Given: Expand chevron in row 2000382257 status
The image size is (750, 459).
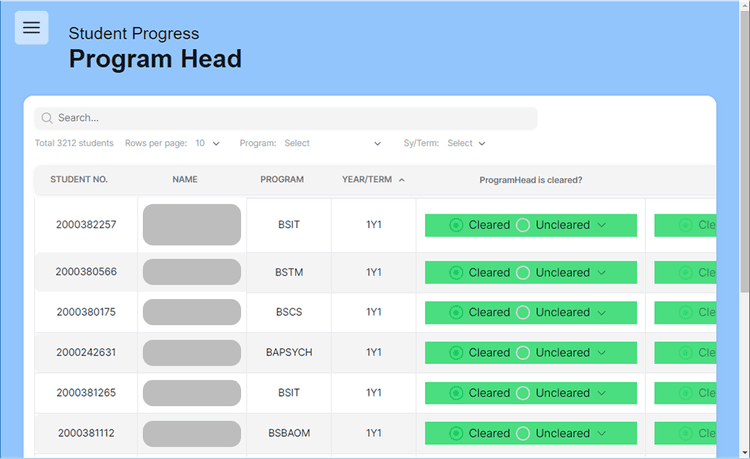Looking at the screenshot, I should [602, 225].
